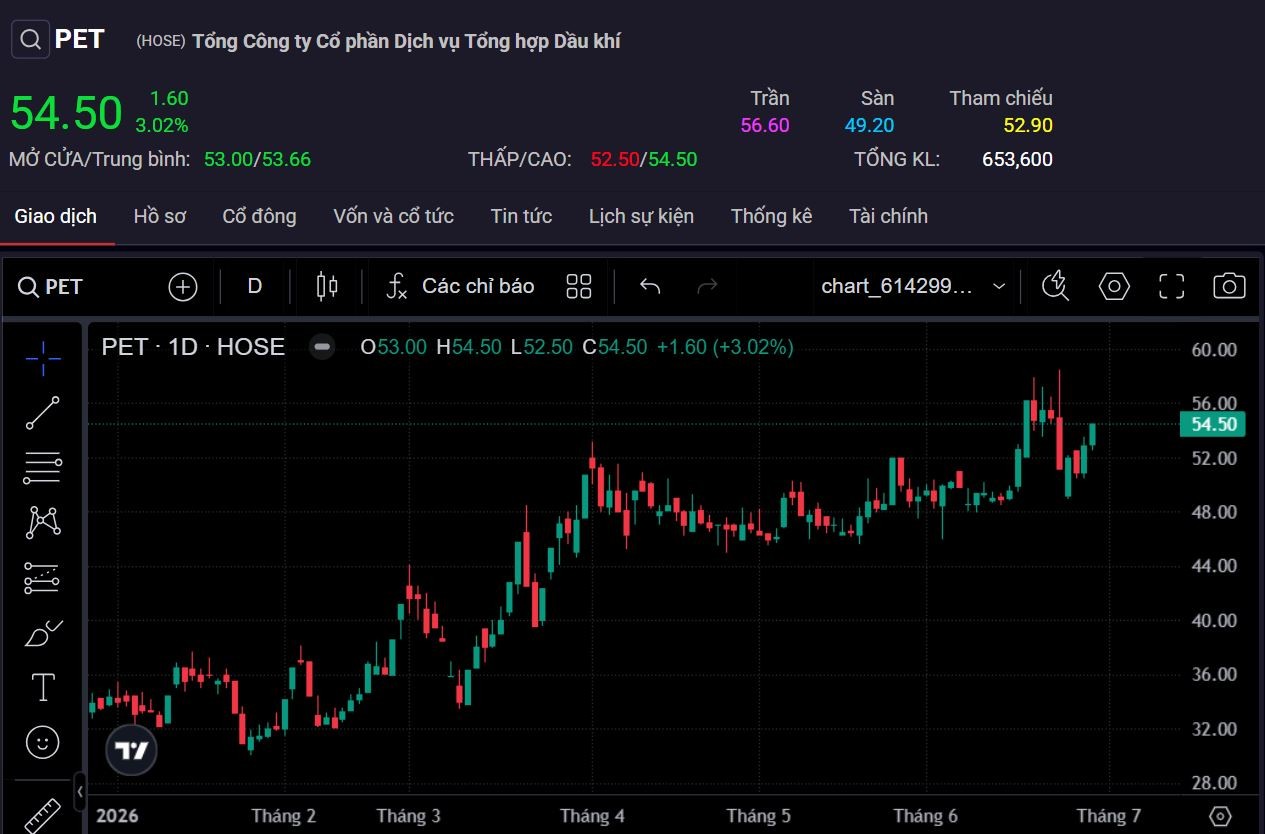1265x834 pixels.
Task: Open the emoji icons tool
Action: (42, 742)
